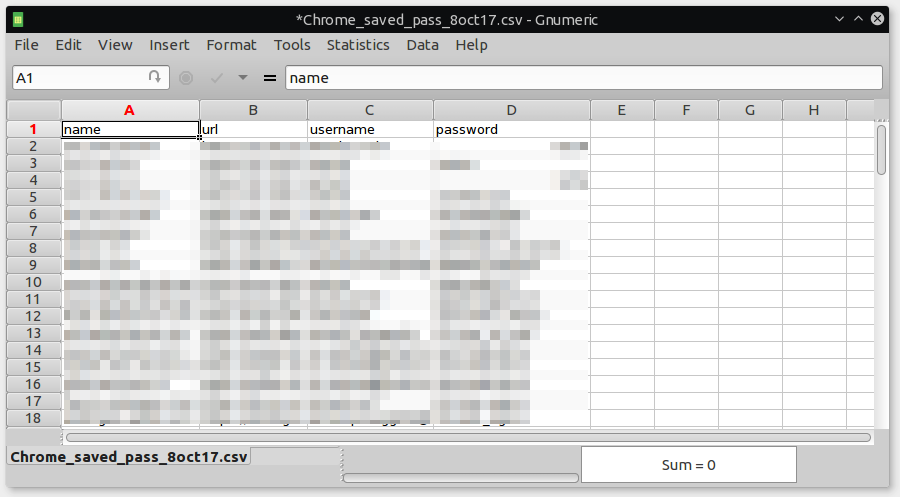Select row 1 header
The image size is (900, 497).
34,129
